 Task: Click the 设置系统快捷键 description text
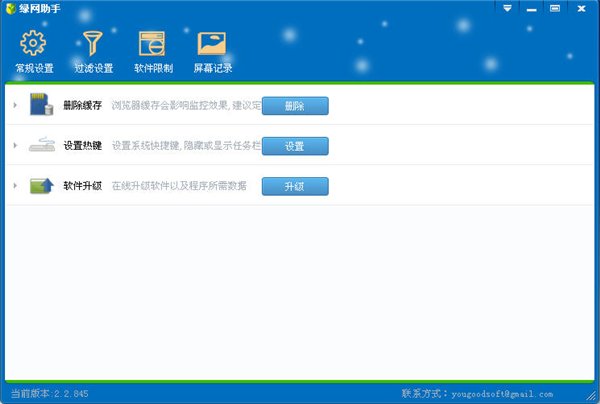[x=186, y=146]
